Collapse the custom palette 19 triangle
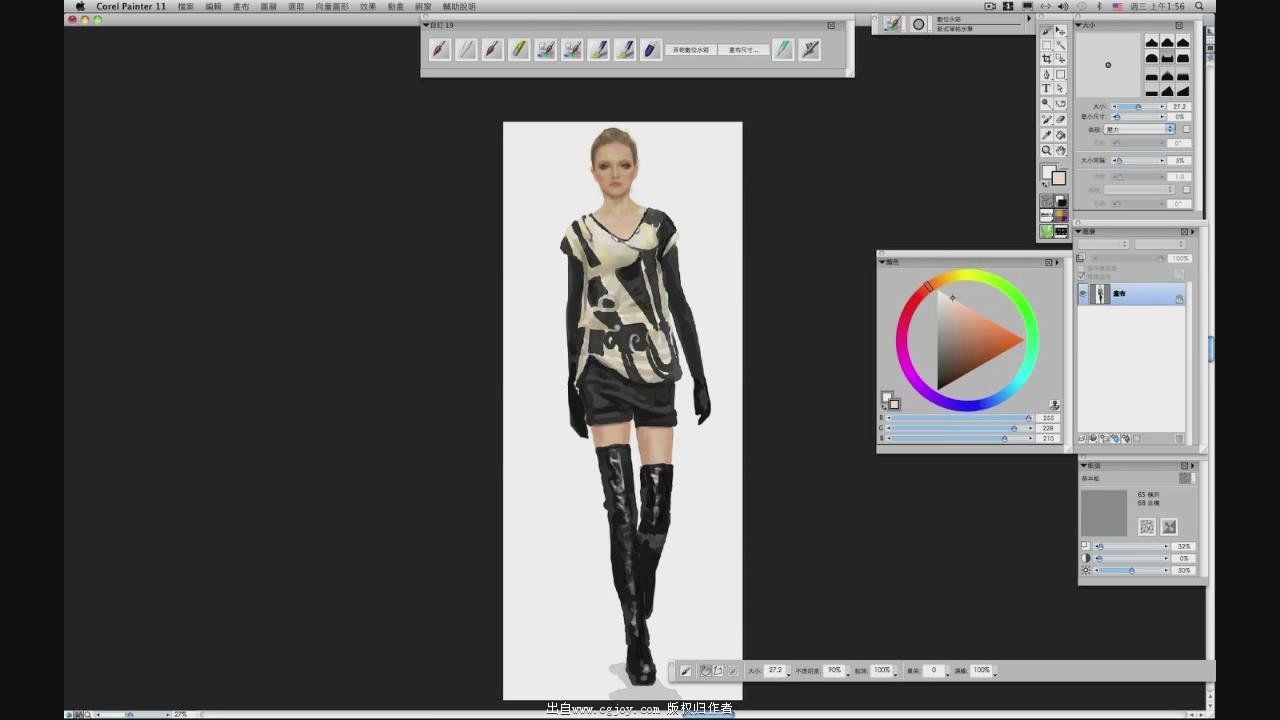 tap(427, 25)
